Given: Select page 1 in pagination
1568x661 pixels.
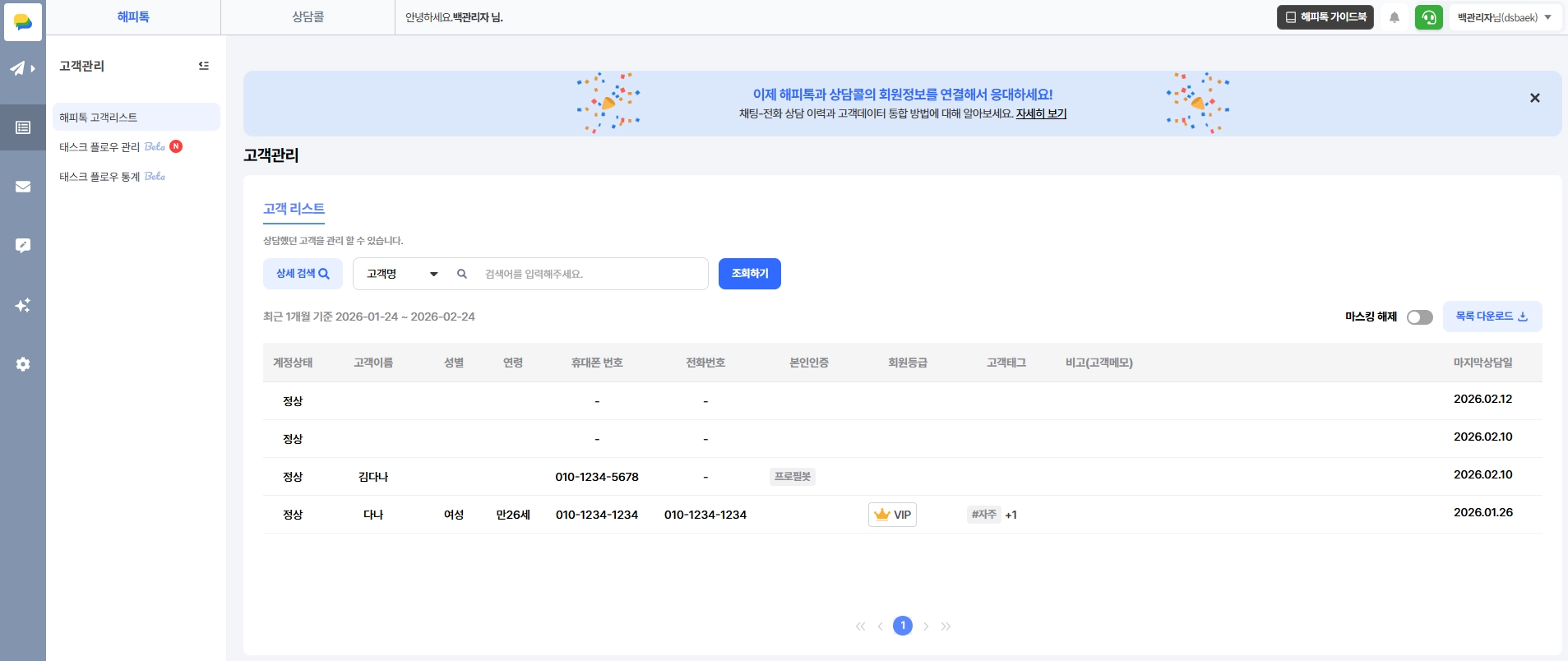Looking at the screenshot, I should pos(903,626).
